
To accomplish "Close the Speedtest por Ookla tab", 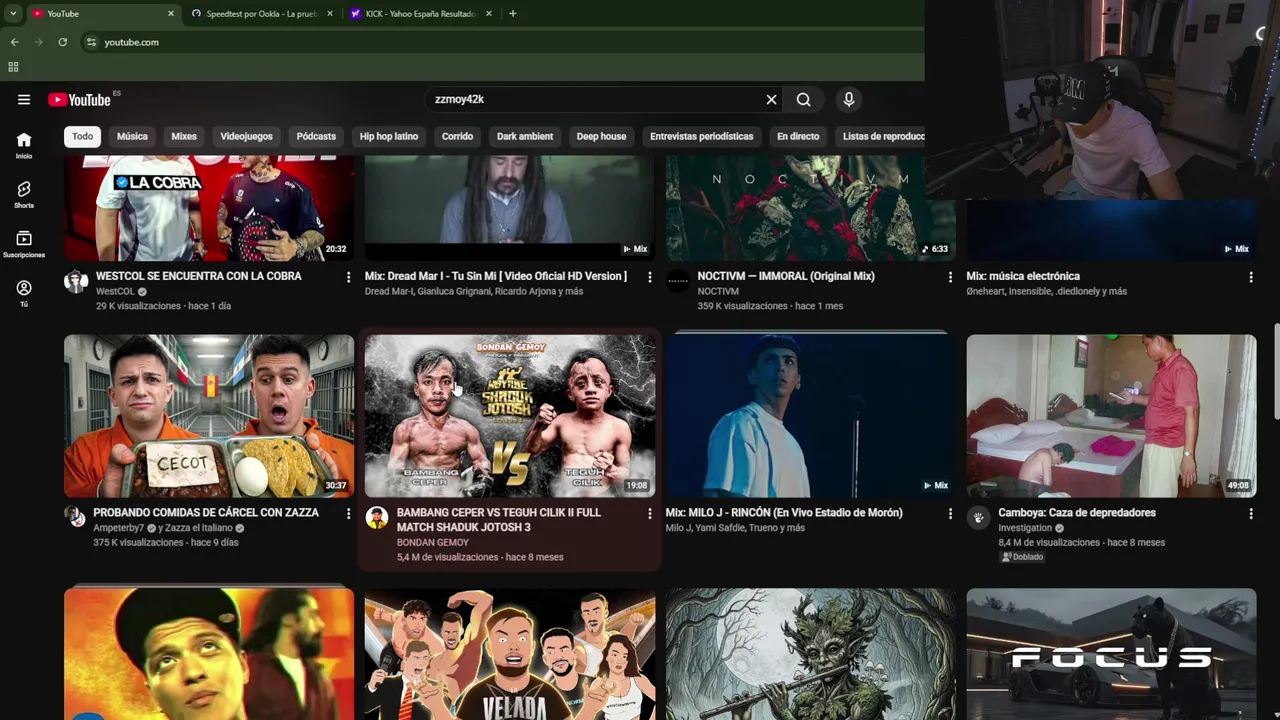I will coord(329,13).
